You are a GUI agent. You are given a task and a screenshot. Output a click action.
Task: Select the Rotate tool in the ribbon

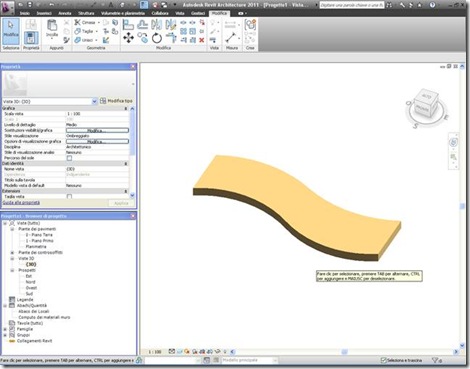[x=157, y=38]
